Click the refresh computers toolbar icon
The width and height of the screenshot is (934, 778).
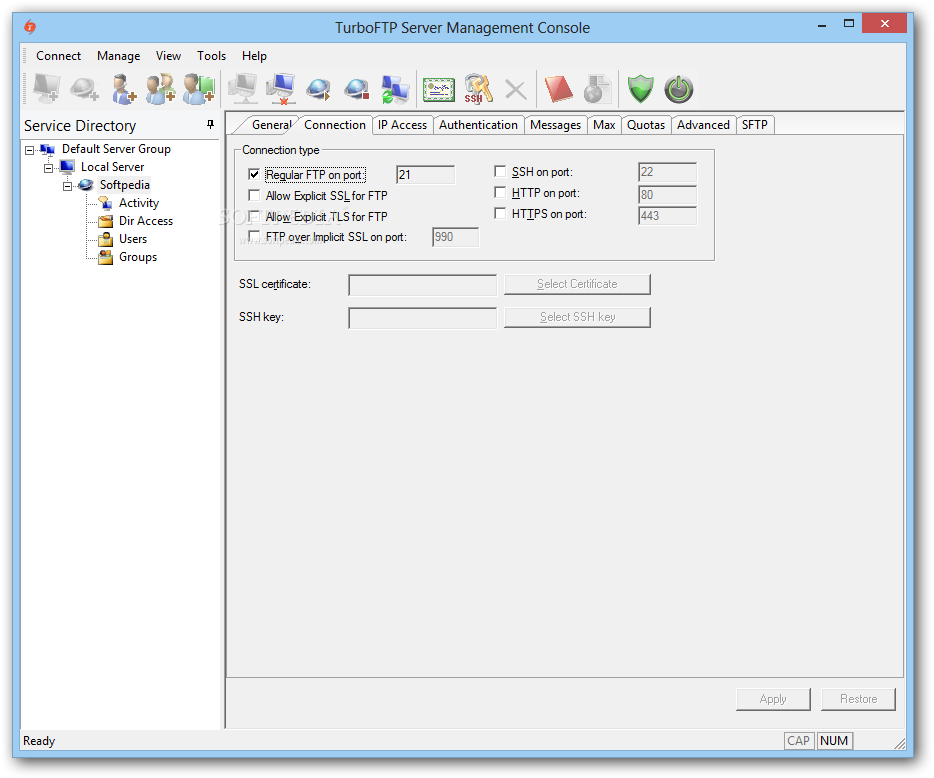[395, 89]
